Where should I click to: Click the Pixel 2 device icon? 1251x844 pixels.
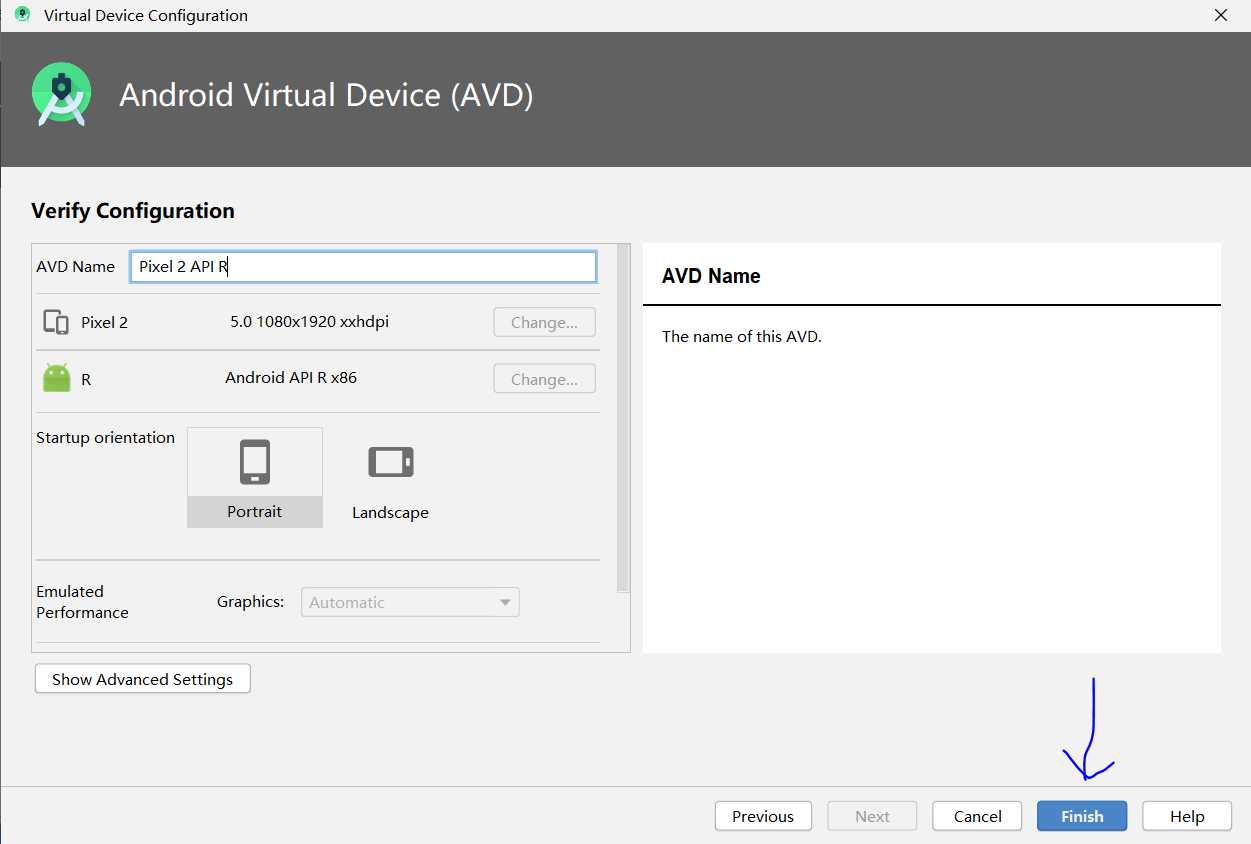[x=55, y=322]
